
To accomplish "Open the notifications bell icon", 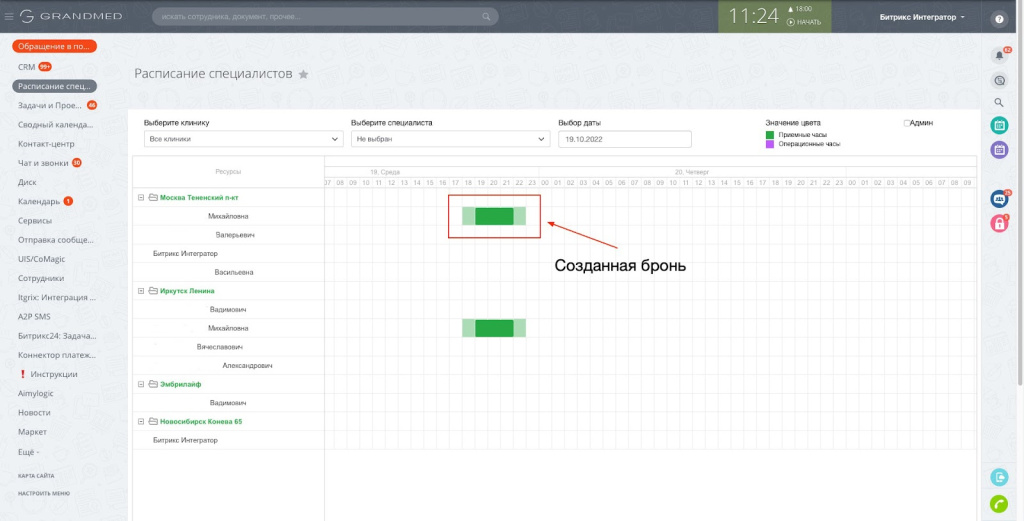I will [998, 55].
